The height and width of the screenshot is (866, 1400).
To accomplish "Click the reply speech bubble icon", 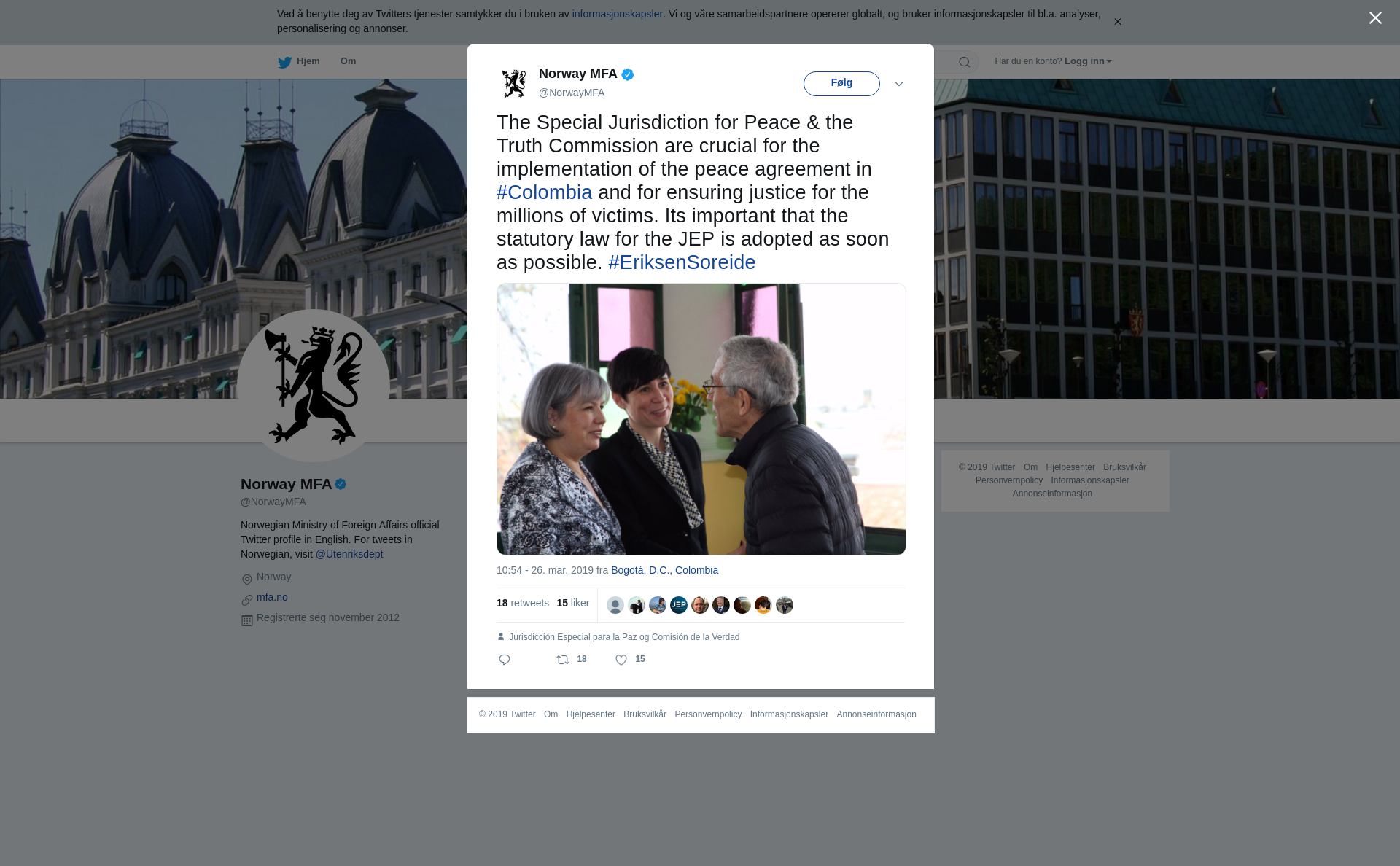I will point(505,660).
